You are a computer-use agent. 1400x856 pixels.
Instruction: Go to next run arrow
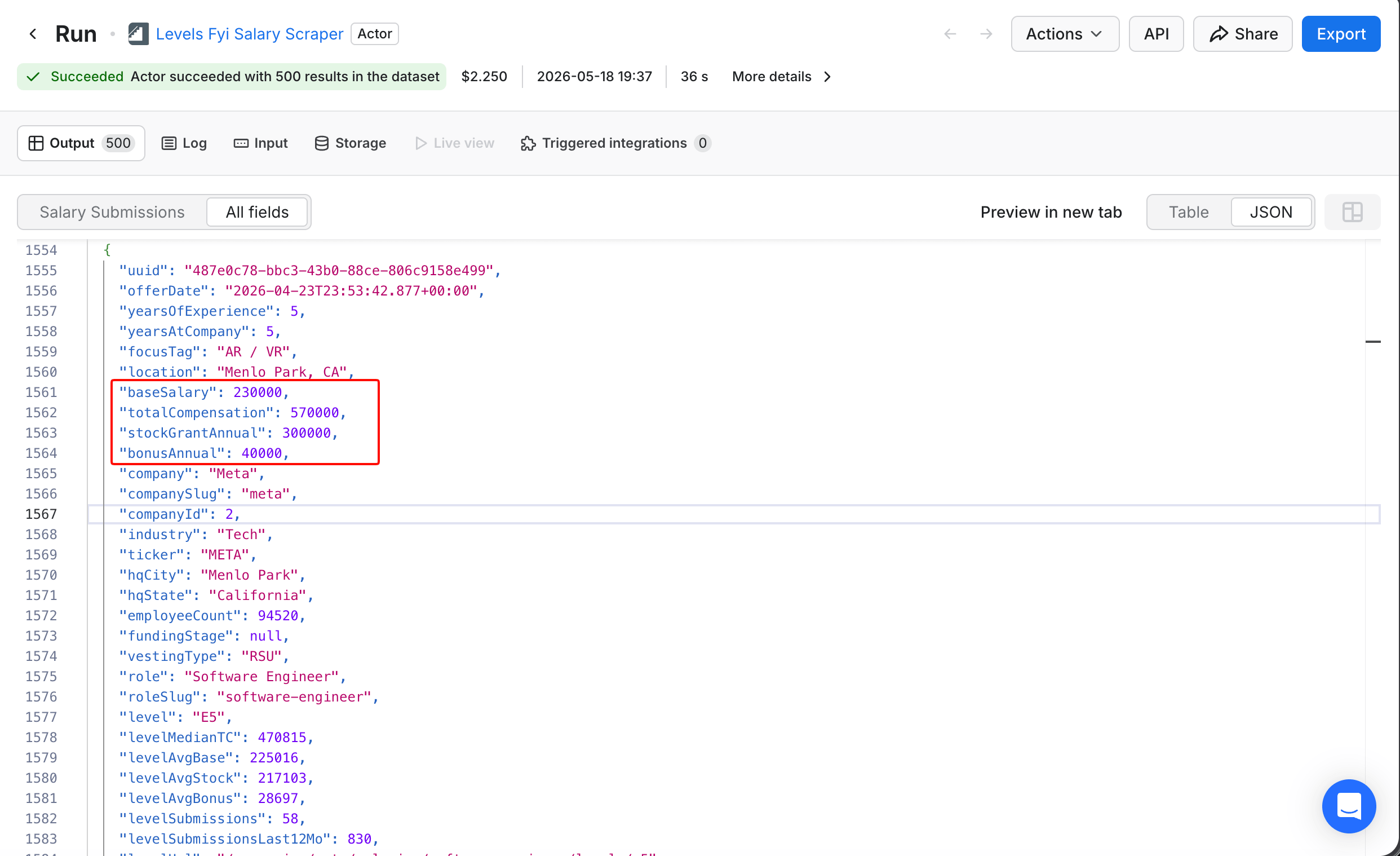(x=986, y=34)
